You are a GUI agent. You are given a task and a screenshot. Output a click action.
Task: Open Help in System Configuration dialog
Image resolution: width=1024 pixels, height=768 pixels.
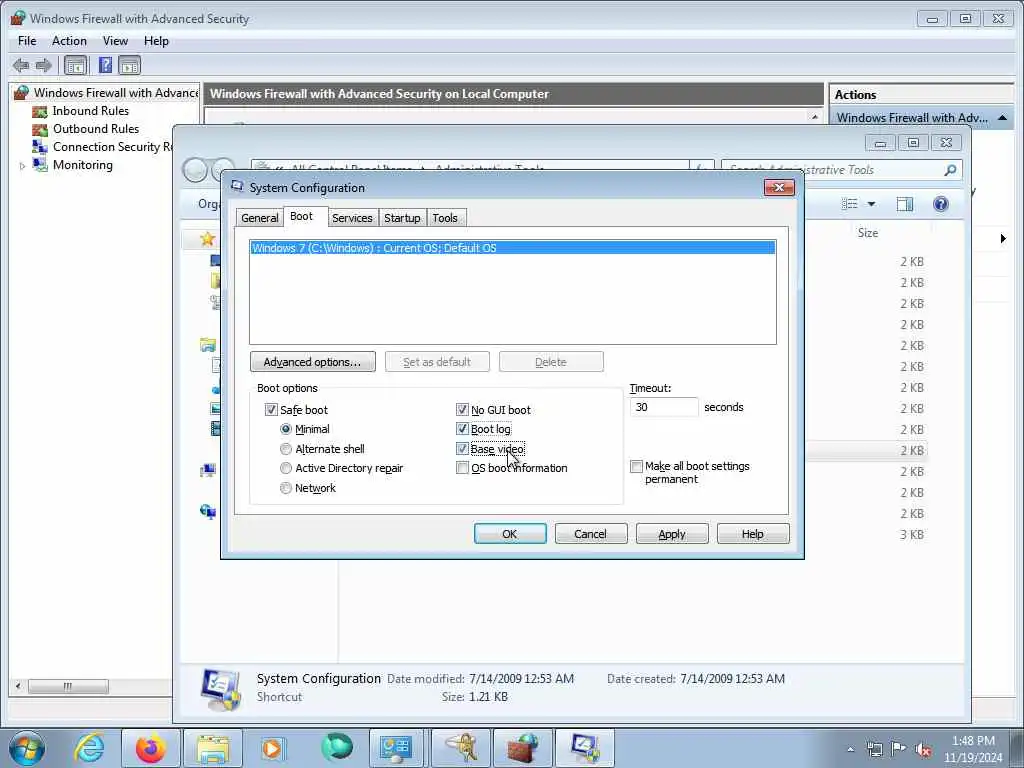[752, 534]
